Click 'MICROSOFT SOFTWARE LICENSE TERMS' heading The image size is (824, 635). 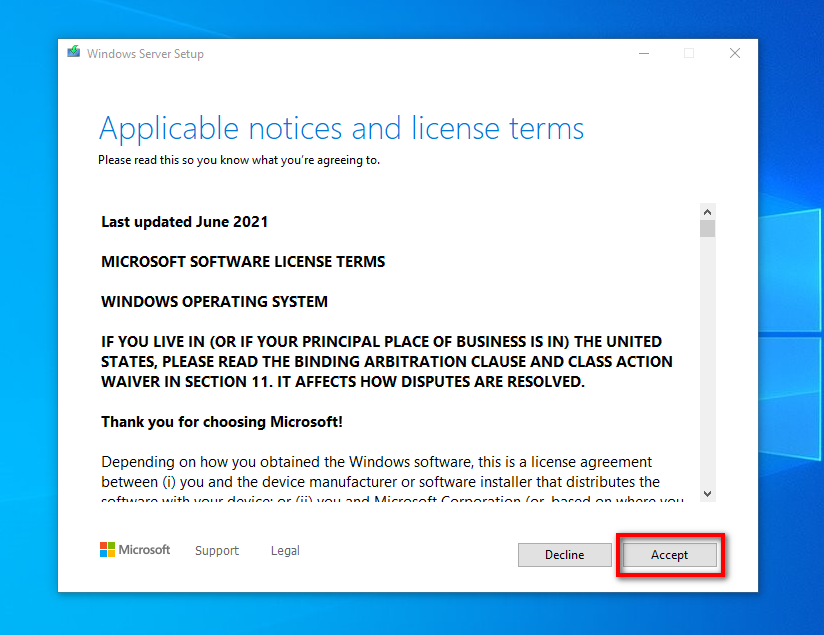pyautogui.click(x=243, y=262)
